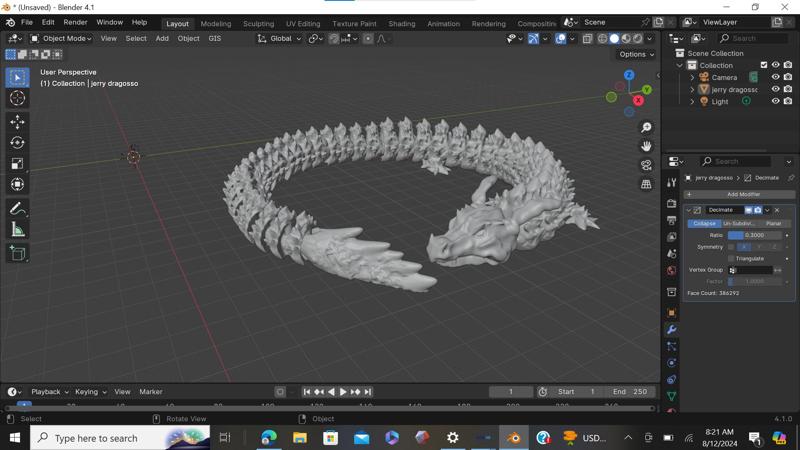The image size is (800, 450).
Task: Open the Particles properties tab
Action: click(671, 346)
